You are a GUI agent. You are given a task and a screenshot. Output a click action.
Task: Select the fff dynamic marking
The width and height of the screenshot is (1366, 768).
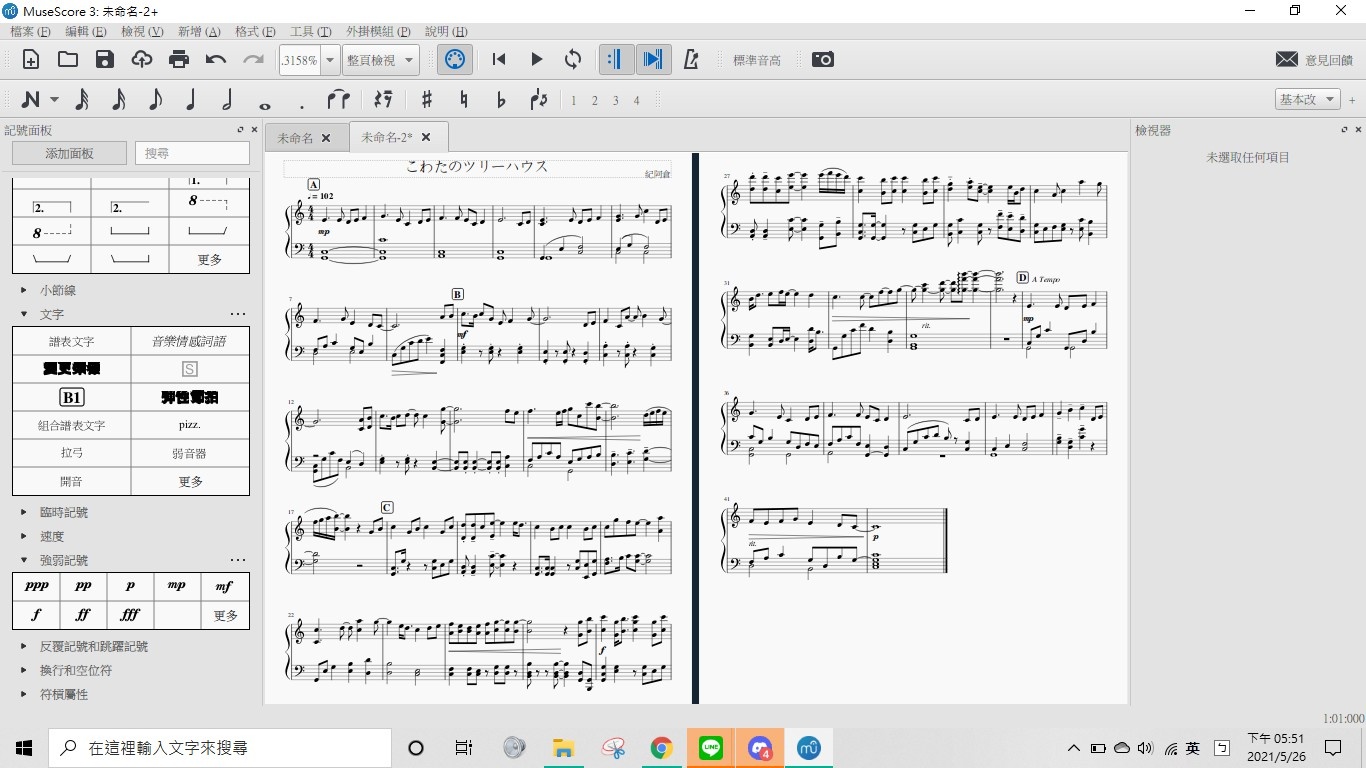(131, 615)
